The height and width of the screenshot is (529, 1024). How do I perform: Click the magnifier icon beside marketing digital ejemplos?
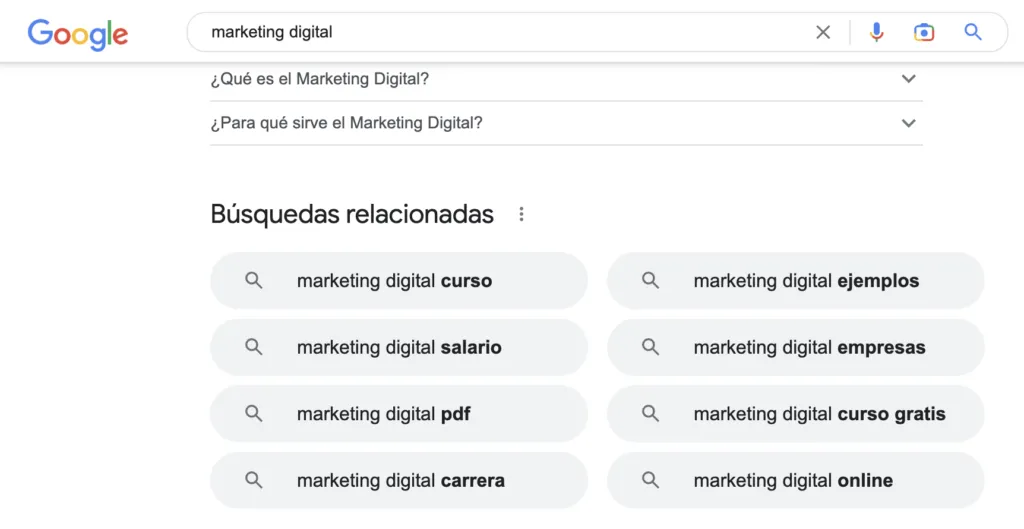[650, 280]
